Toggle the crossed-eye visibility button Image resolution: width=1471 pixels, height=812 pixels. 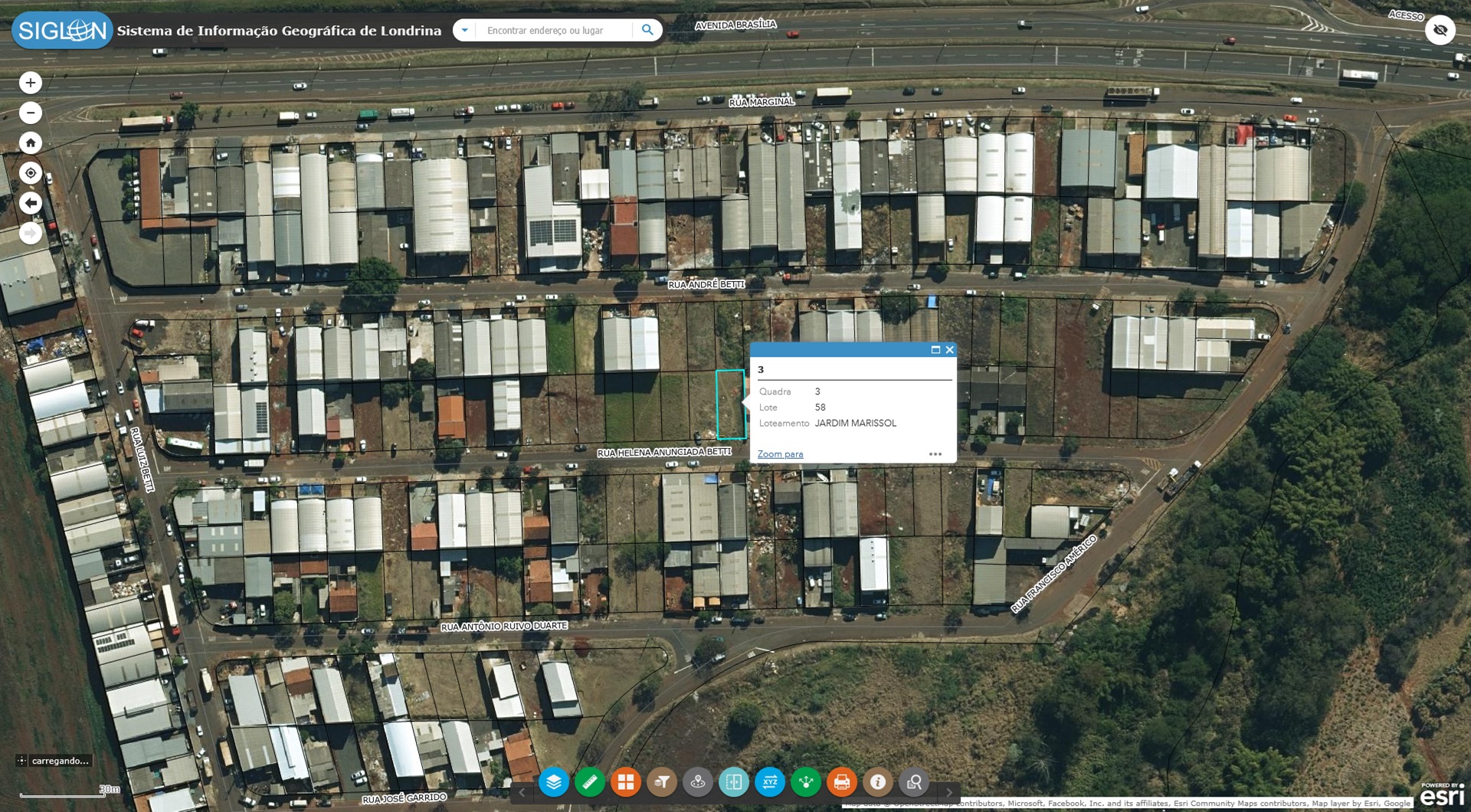[x=1440, y=31]
